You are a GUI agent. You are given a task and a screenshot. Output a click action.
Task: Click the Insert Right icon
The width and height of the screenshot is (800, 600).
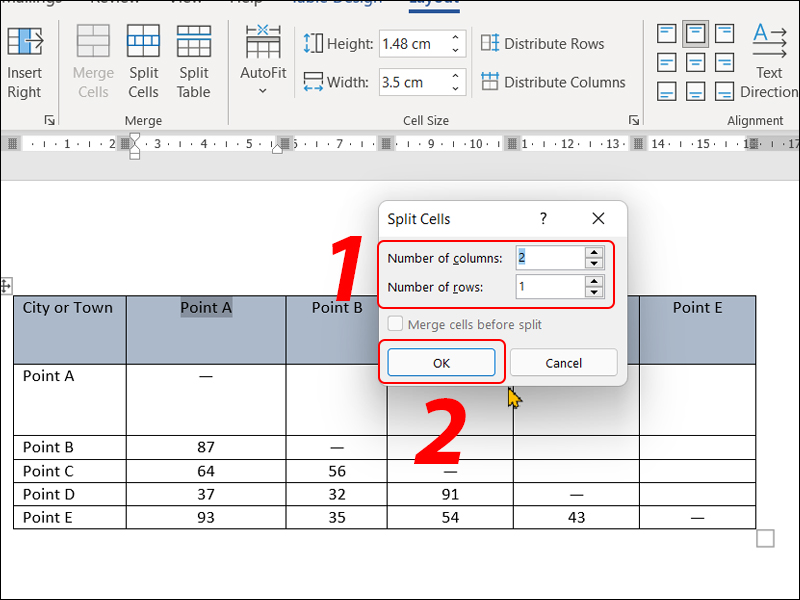[x=24, y=43]
